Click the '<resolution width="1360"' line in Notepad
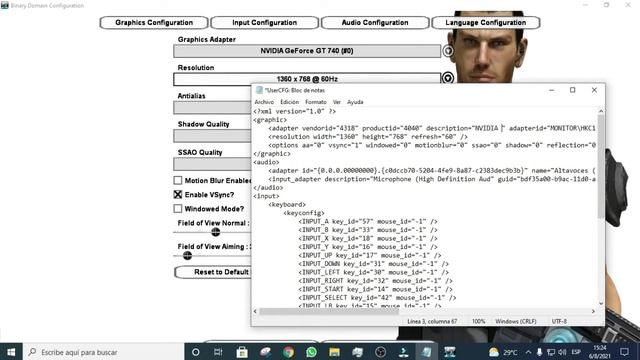The image size is (640, 360). (x=368, y=137)
